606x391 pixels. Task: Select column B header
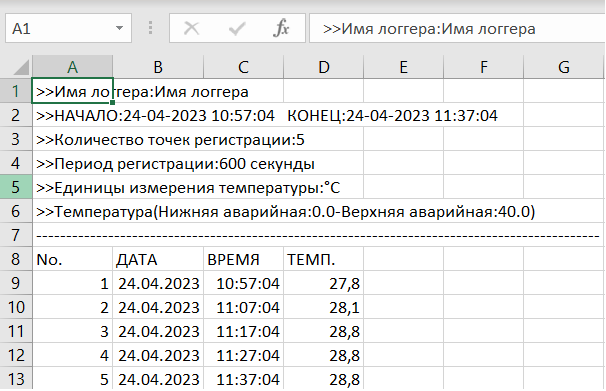tap(158, 67)
